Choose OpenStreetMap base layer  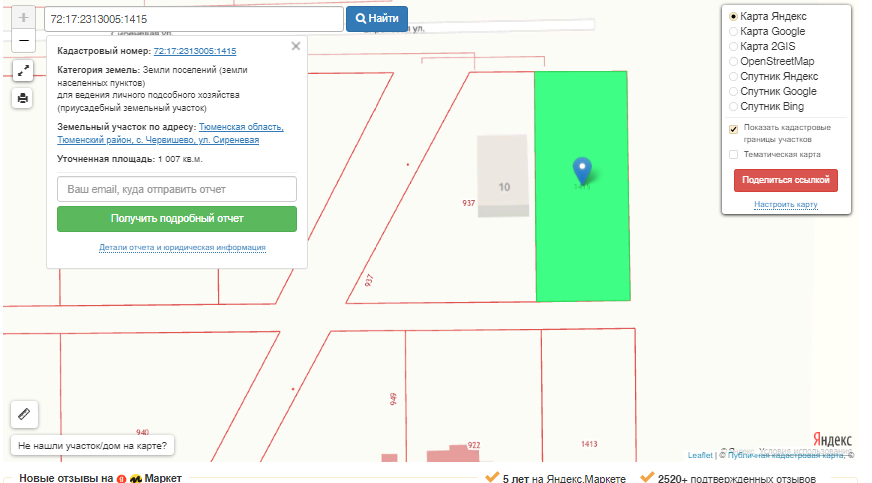734,61
